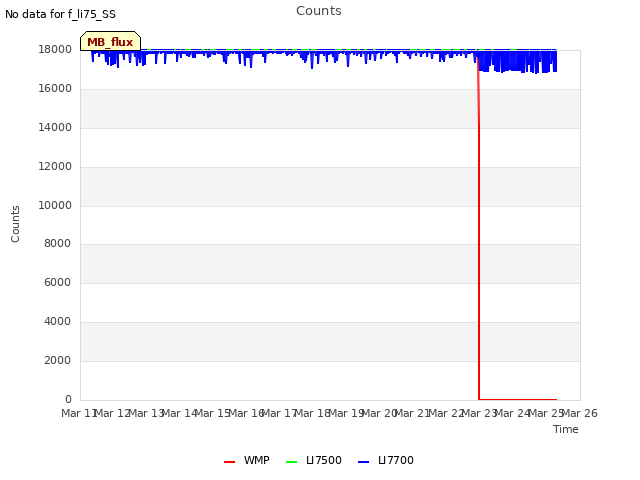Click the Time x-axis label
The height and width of the screenshot is (480, 640).
(x=566, y=429)
